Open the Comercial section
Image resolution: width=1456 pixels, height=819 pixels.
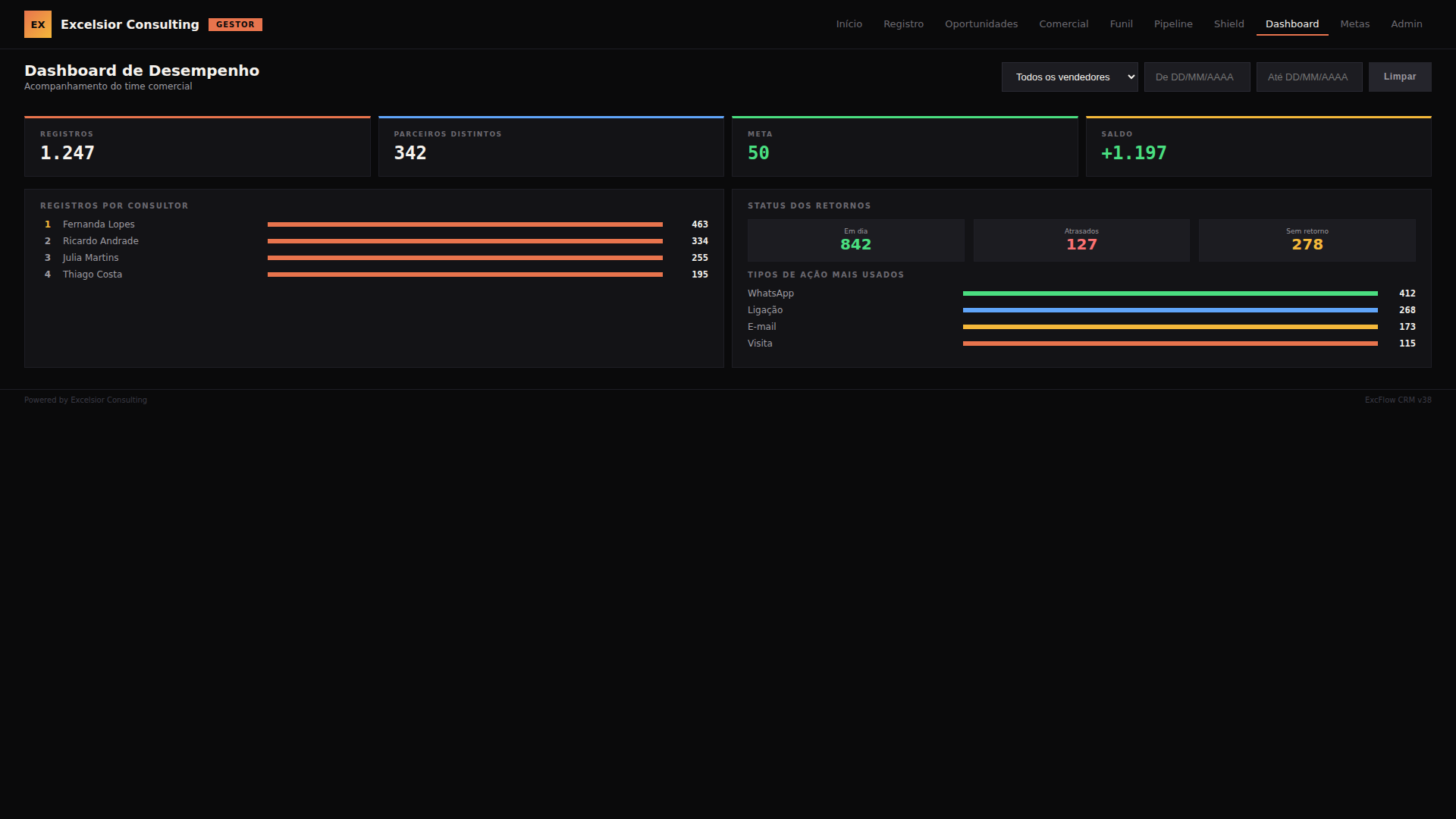coord(1063,24)
